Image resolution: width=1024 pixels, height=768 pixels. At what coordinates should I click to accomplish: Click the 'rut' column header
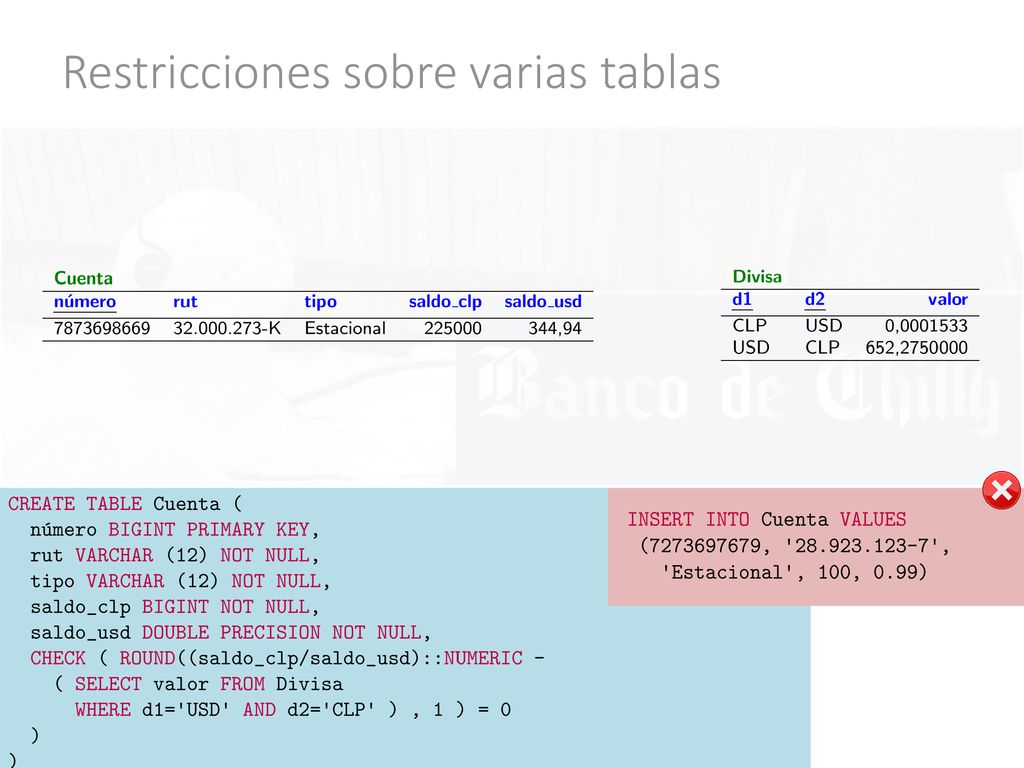185,302
